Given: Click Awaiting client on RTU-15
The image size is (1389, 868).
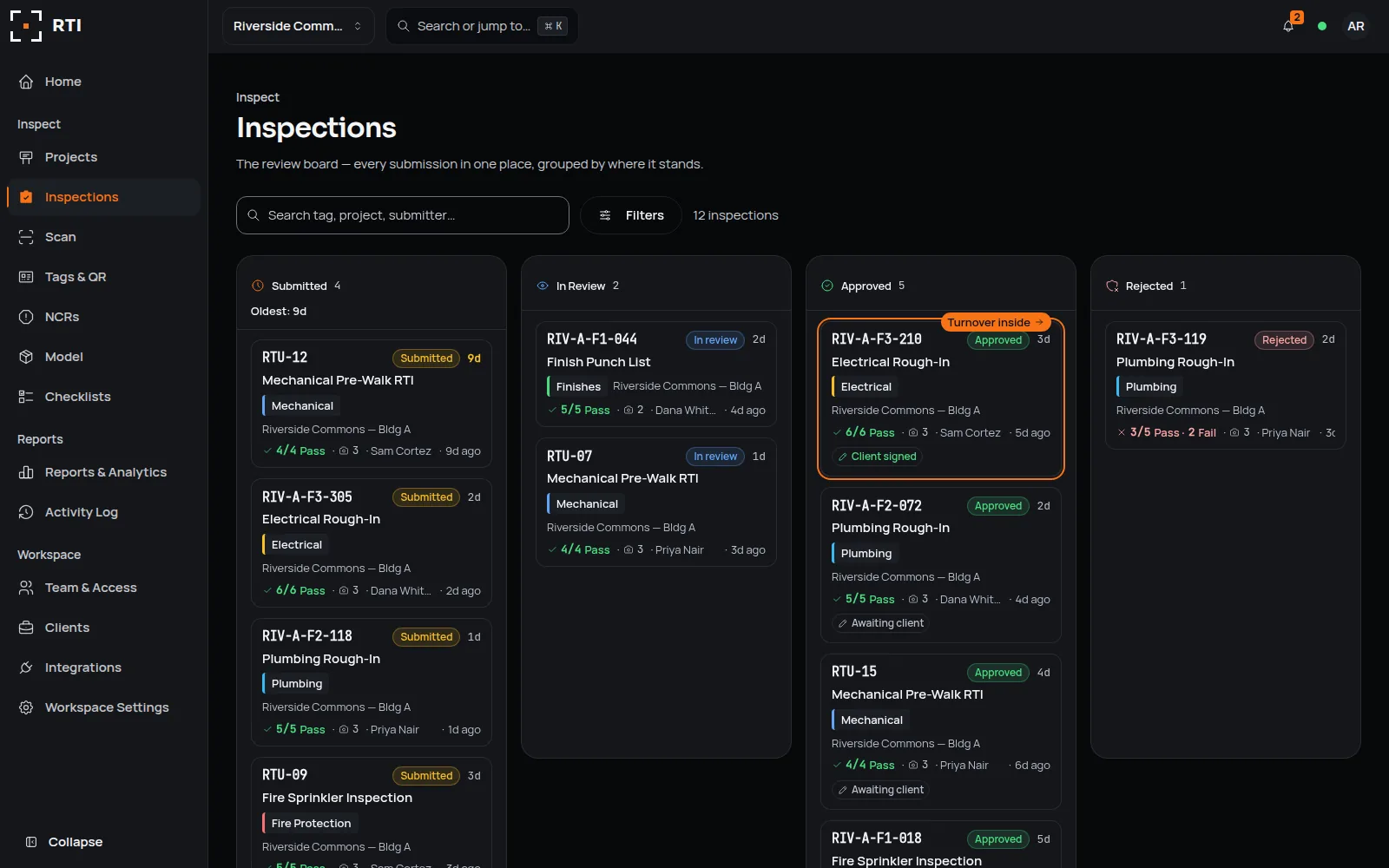Looking at the screenshot, I should [881, 790].
